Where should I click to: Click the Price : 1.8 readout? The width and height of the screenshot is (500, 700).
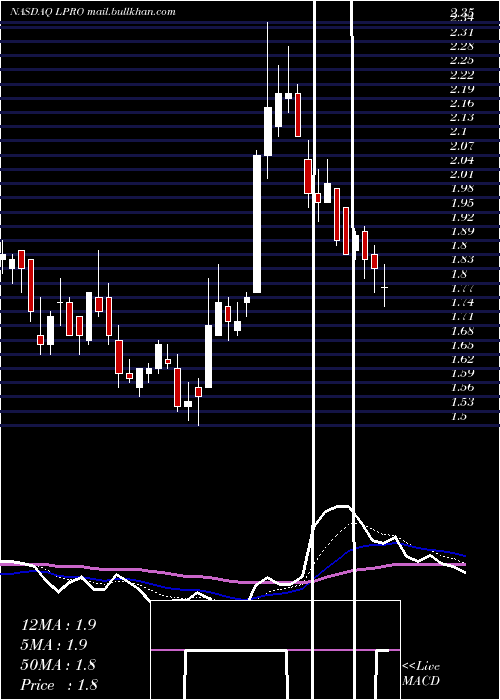59,685
